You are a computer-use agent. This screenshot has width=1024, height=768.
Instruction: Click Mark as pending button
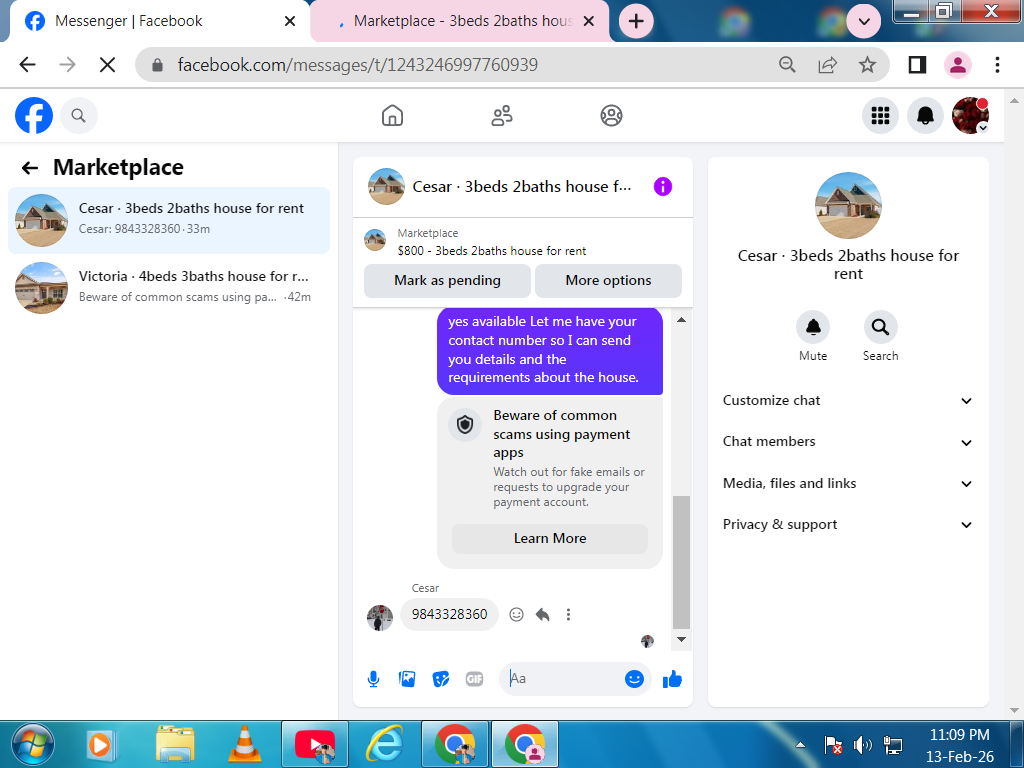[447, 281]
